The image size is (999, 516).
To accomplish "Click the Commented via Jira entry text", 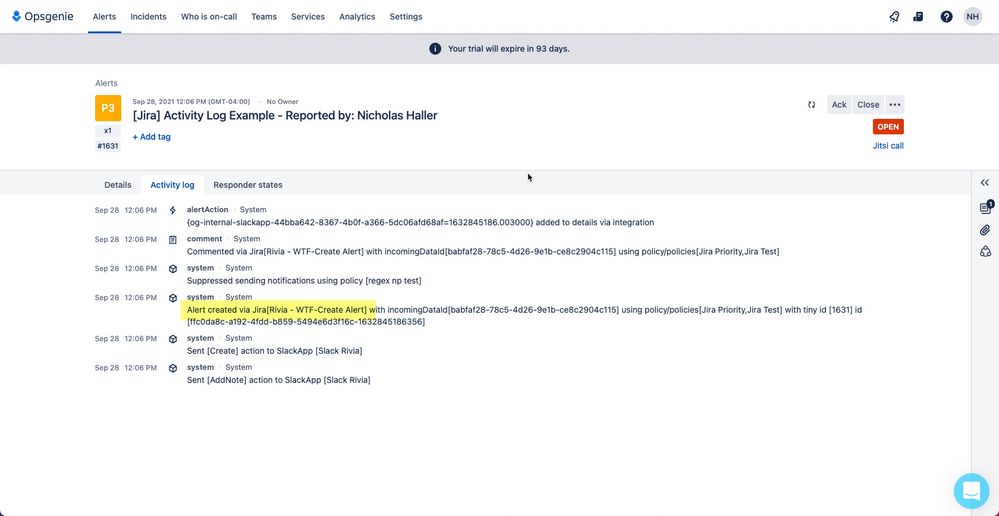I will click(483, 252).
